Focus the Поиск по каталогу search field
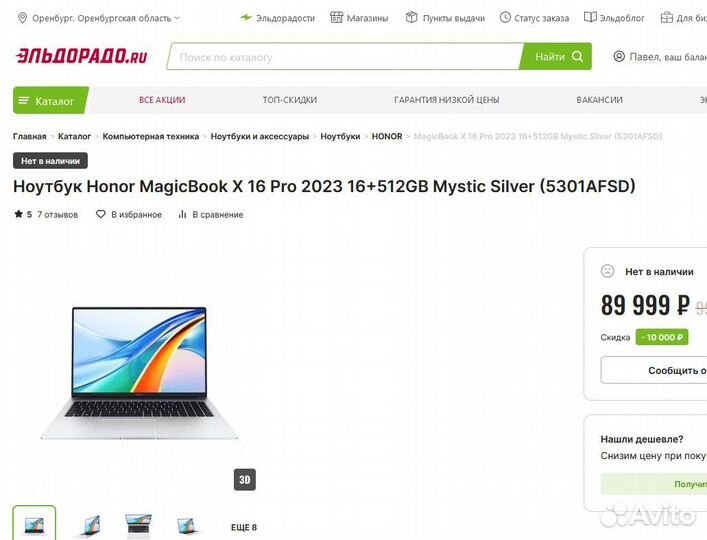The height and width of the screenshot is (540, 707). tap(344, 57)
